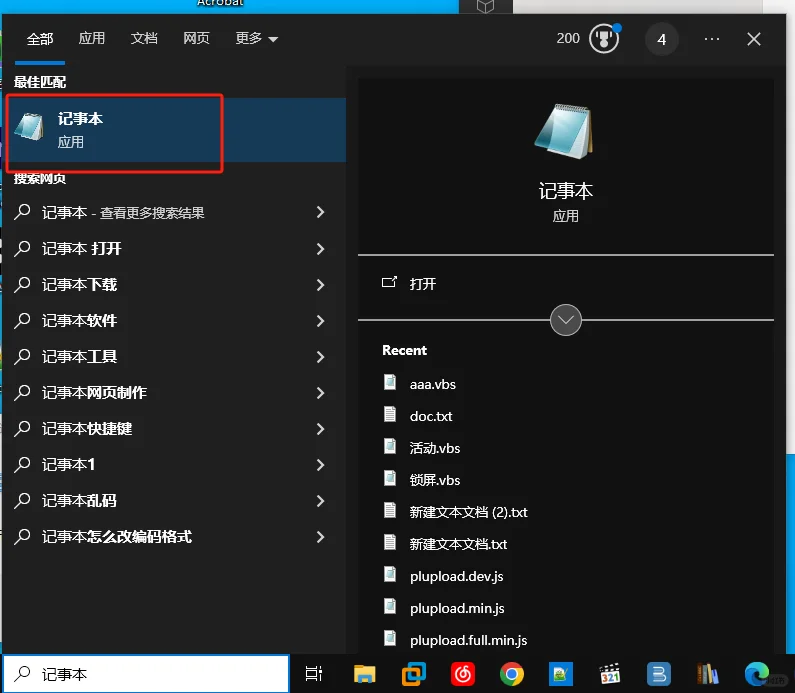This screenshot has height=693, width=795.
Task: Open the 更多 dropdown menu
Action: pyautogui.click(x=257, y=39)
